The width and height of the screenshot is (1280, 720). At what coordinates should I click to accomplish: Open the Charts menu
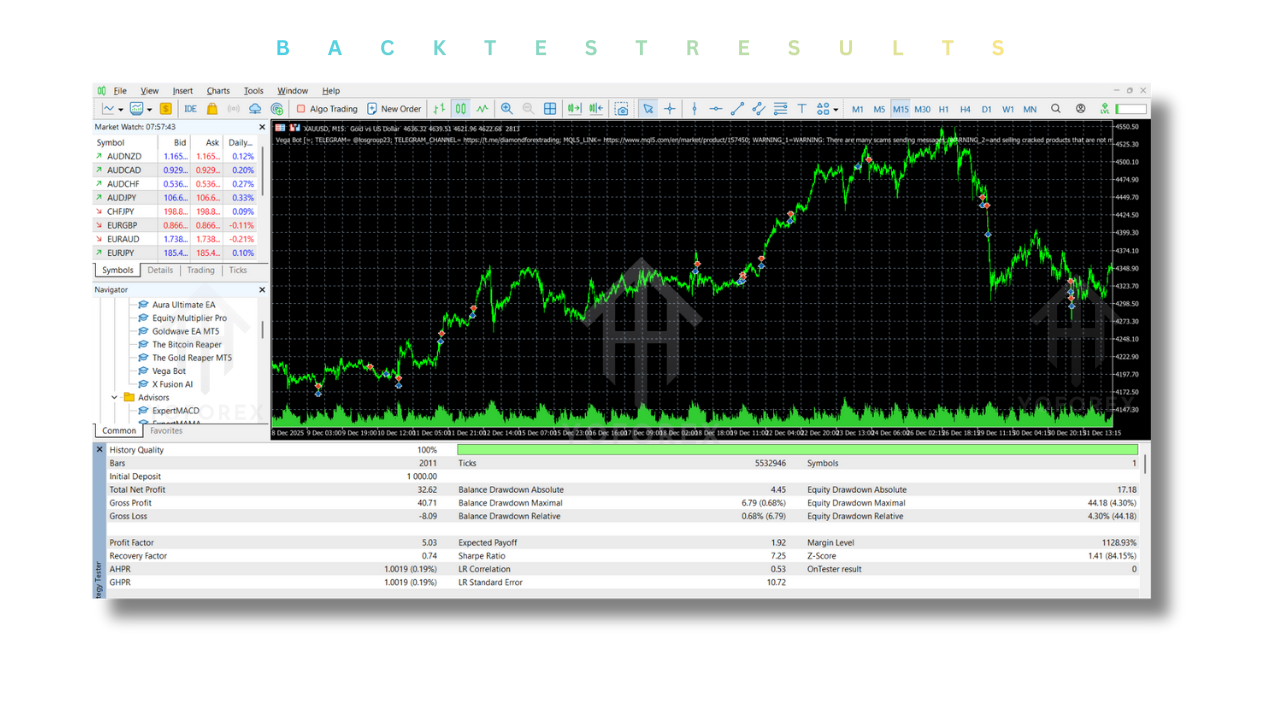(218, 90)
